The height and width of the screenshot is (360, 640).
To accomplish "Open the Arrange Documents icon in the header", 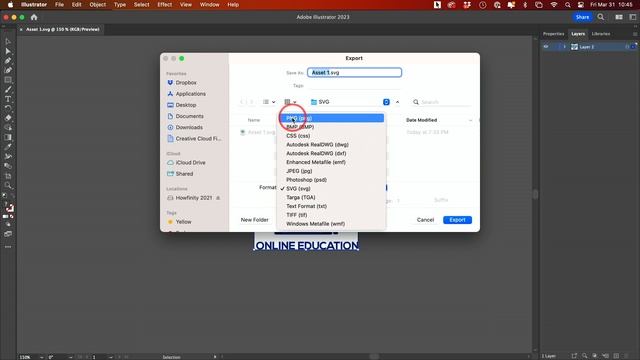I will (x=619, y=17).
